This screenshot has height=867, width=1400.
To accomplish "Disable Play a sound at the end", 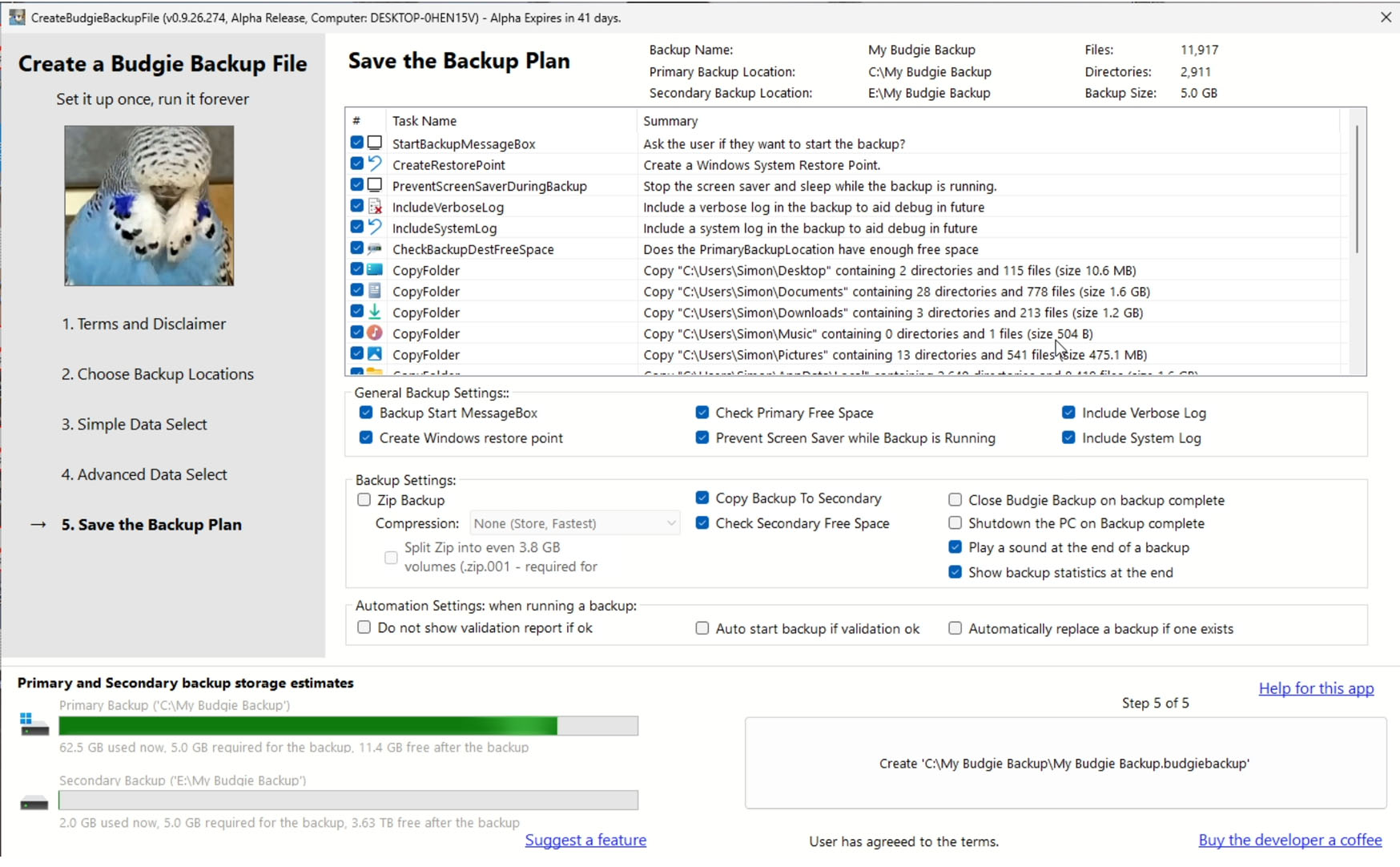I will click(955, 546).
